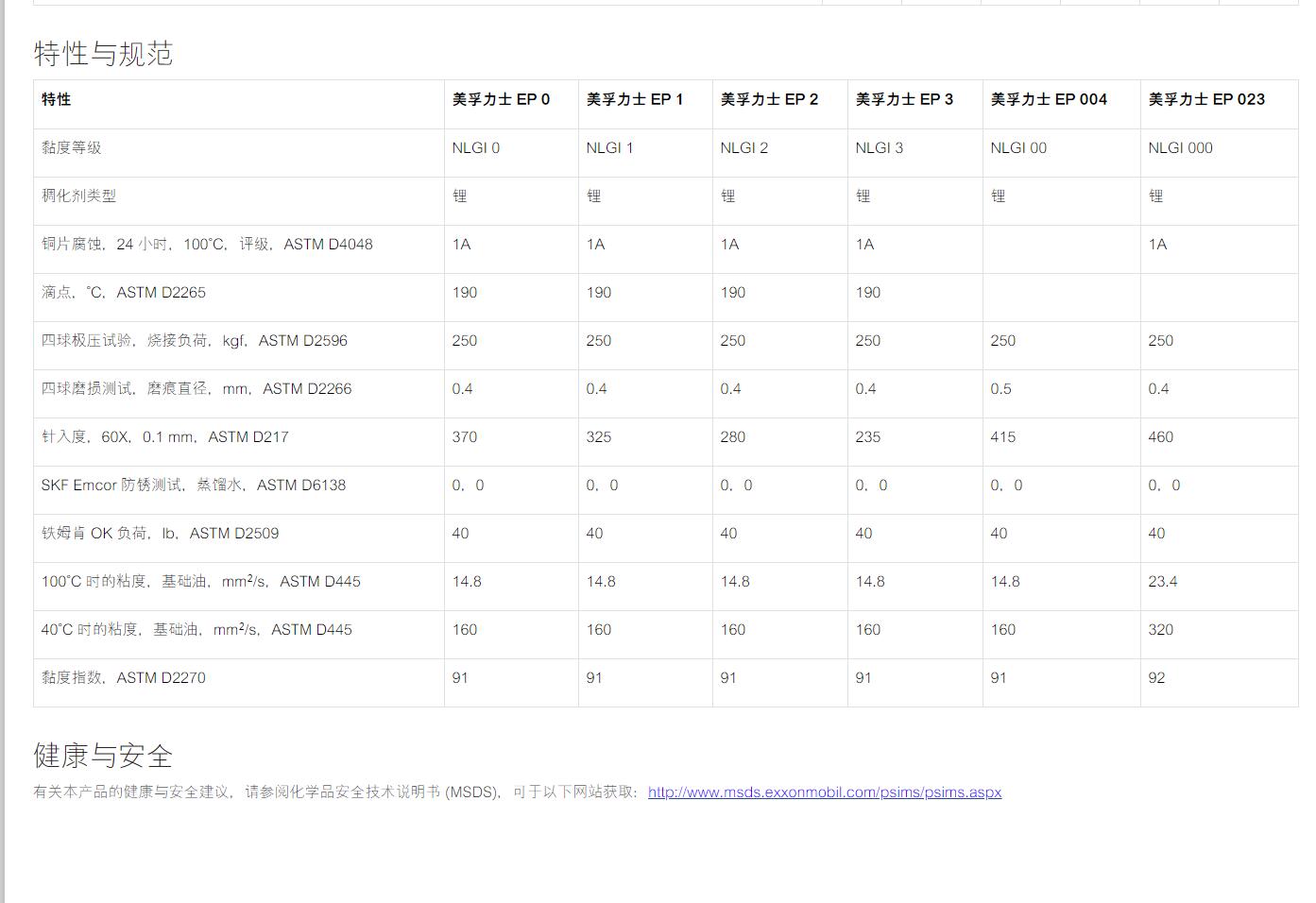
Task: Select the 320 viscosity value
Action: pos(1161,629)
